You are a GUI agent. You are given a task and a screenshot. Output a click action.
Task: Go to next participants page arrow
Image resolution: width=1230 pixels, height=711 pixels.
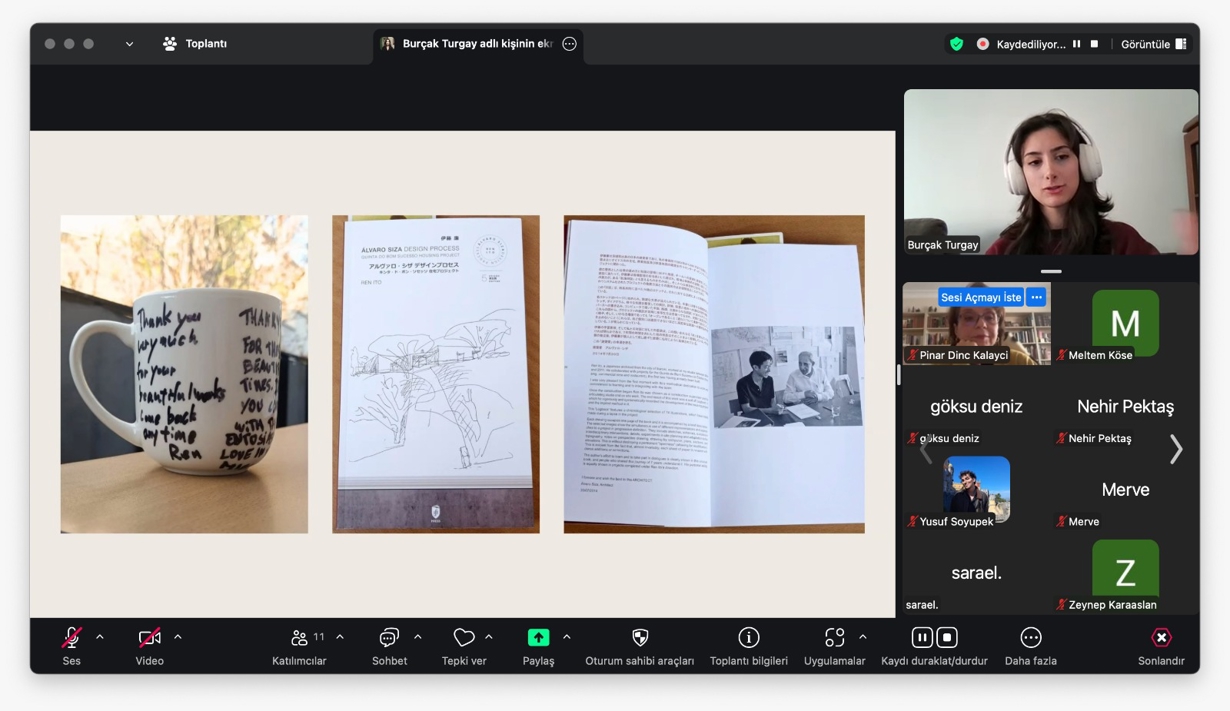tap(1176, 450)
